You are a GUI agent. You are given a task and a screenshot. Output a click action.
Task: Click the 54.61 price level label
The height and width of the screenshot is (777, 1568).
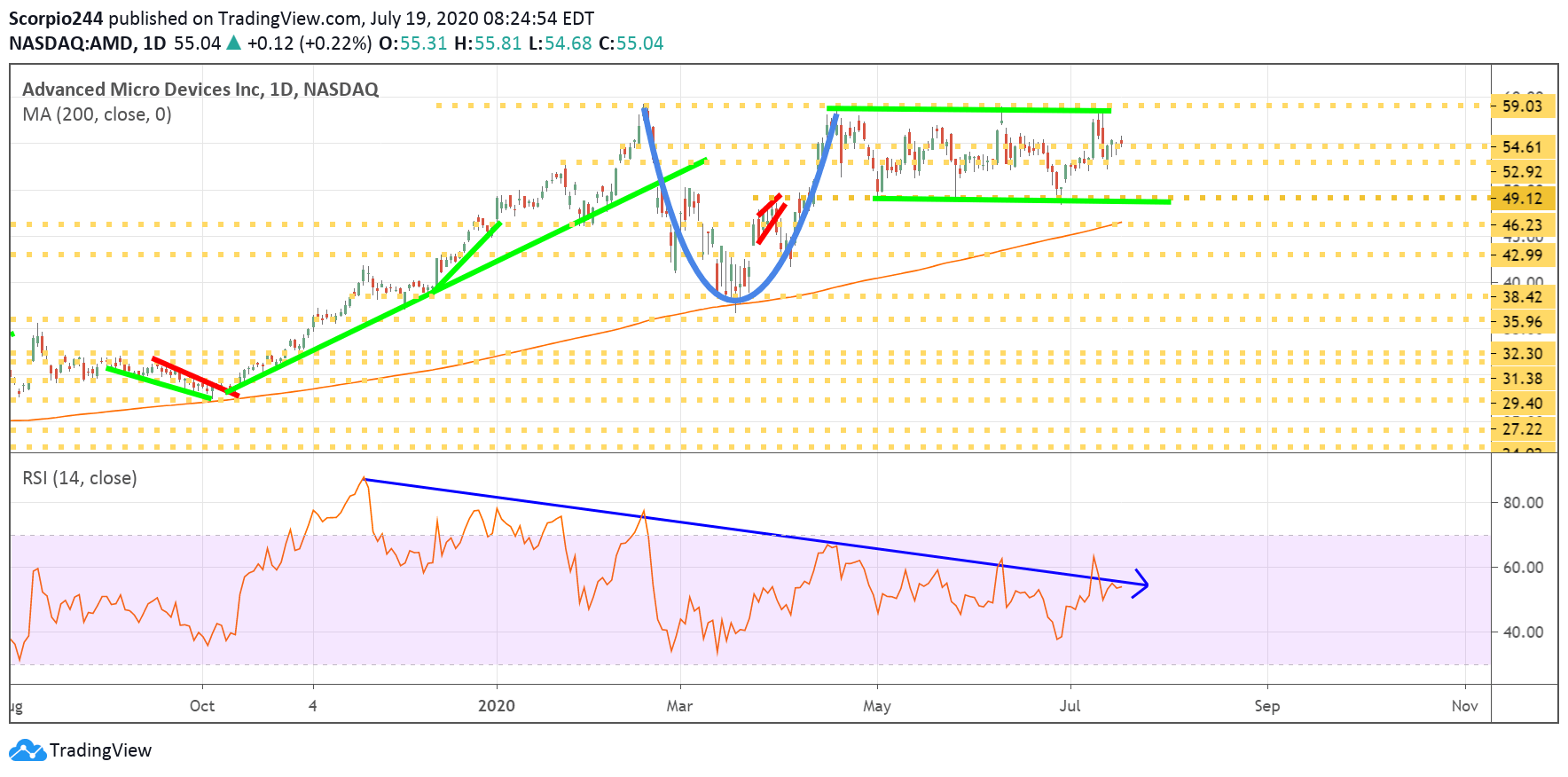click(1523, 147)
